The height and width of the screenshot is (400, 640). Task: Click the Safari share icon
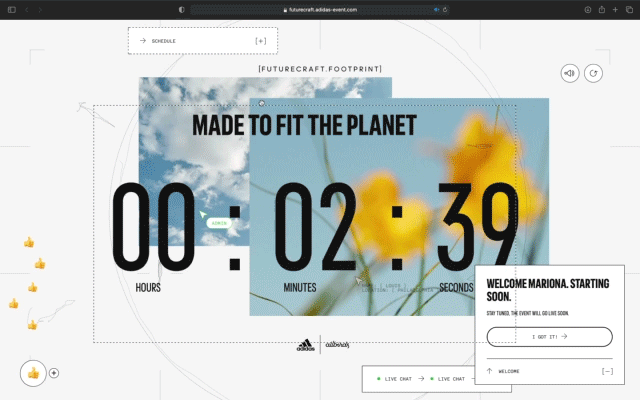[602, 10]
